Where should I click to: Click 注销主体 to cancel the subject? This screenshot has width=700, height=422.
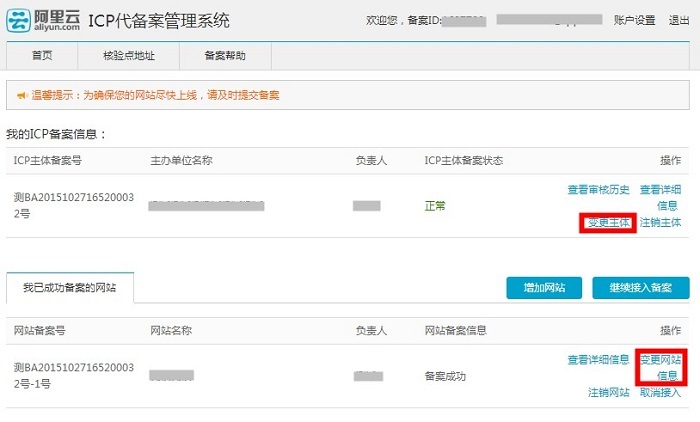(660, 222)
